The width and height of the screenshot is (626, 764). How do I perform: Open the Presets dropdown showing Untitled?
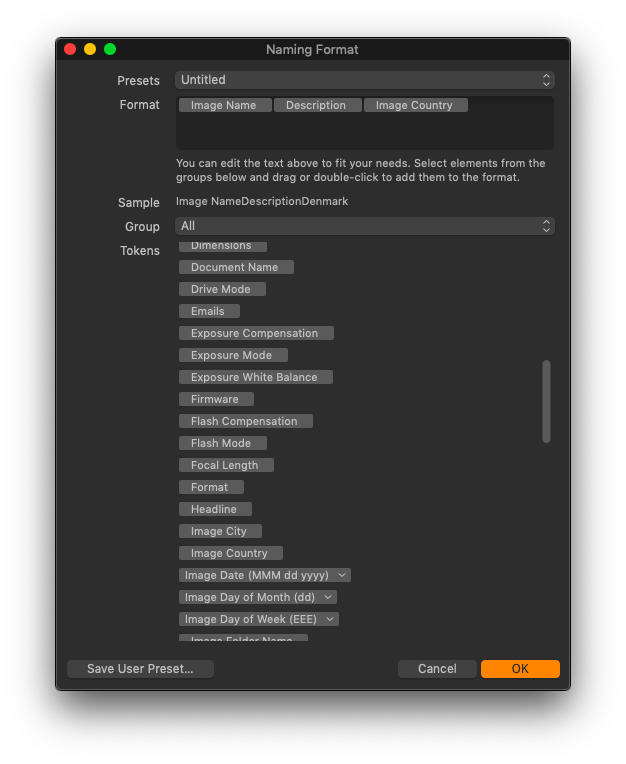tap(364, 80)
